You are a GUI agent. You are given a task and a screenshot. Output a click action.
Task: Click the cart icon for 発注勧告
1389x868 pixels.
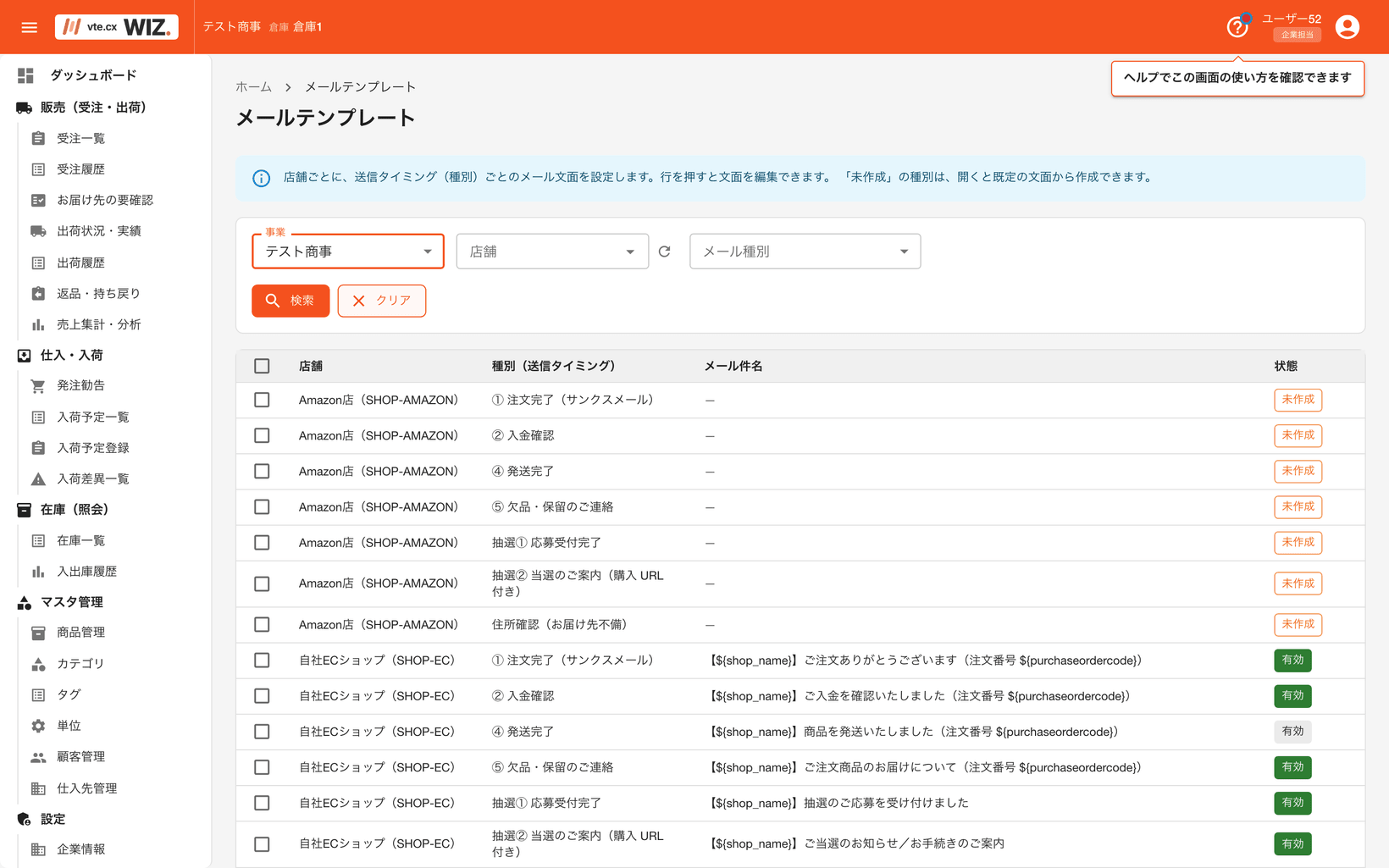click(38, 385)
